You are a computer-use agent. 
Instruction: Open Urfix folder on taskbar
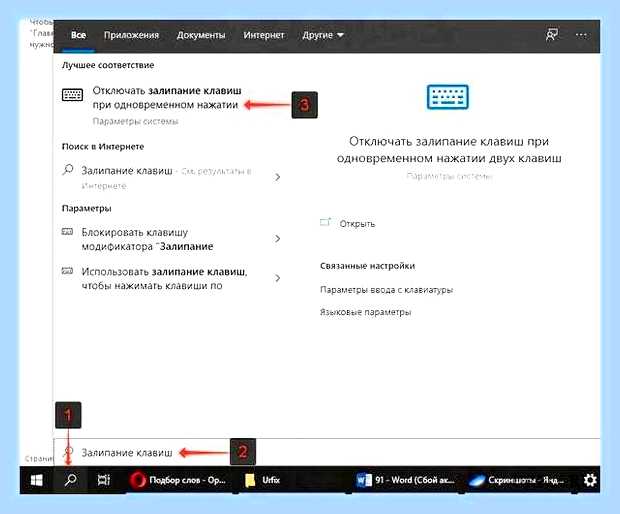263,480
